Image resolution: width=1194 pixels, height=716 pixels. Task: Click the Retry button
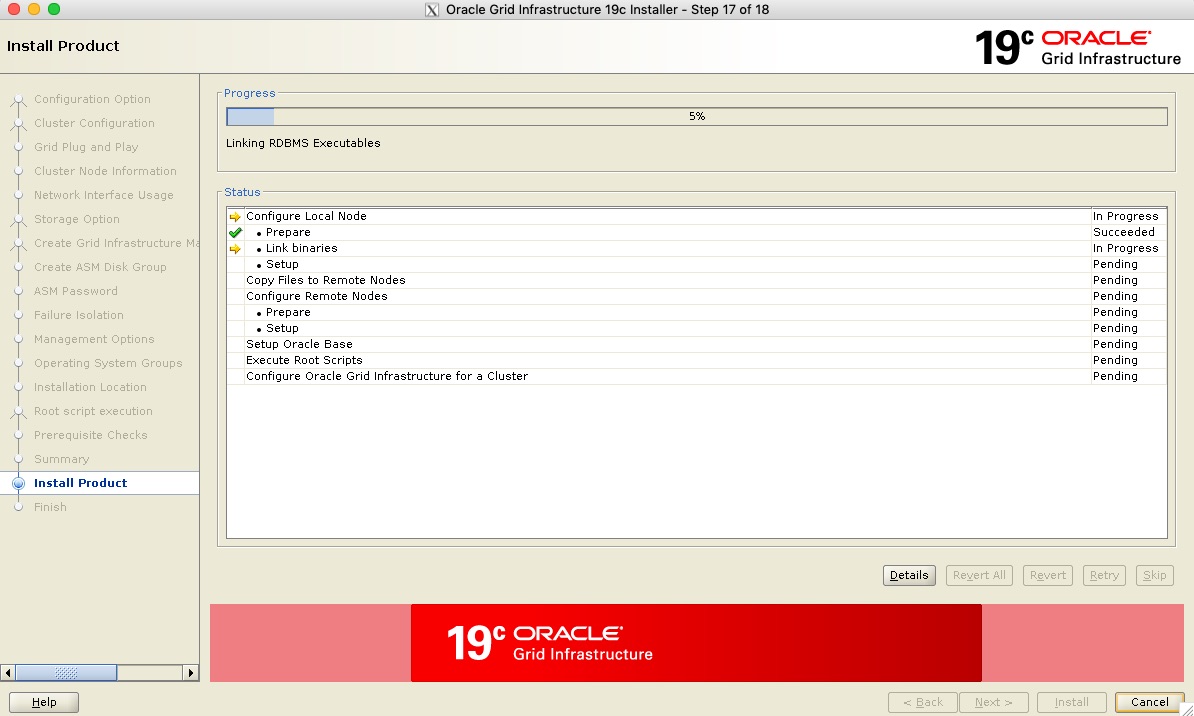click(x=1104, y=575)
